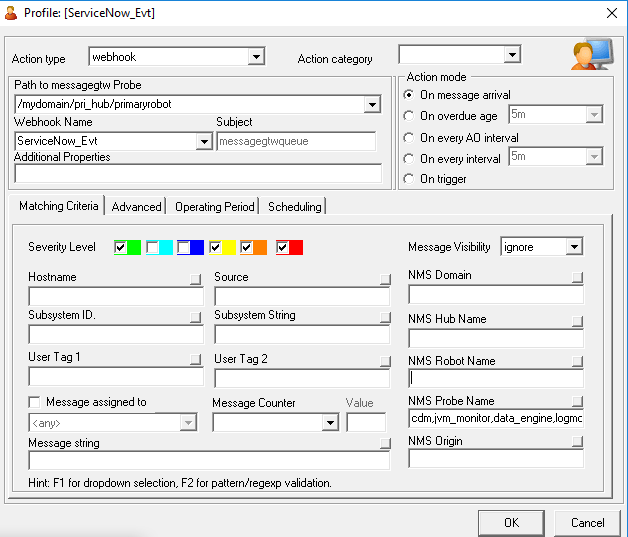Enable the Message assigned to checkbox
Viewport: 628px width, 537px height.
[35, 403]
